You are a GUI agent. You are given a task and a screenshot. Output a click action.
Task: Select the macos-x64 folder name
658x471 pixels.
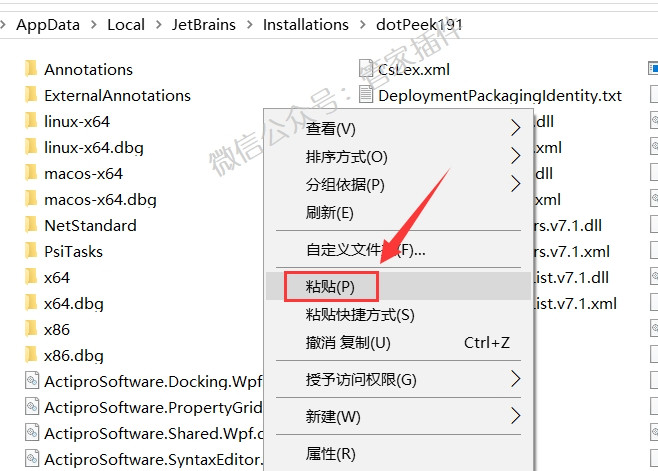[84, 174]
